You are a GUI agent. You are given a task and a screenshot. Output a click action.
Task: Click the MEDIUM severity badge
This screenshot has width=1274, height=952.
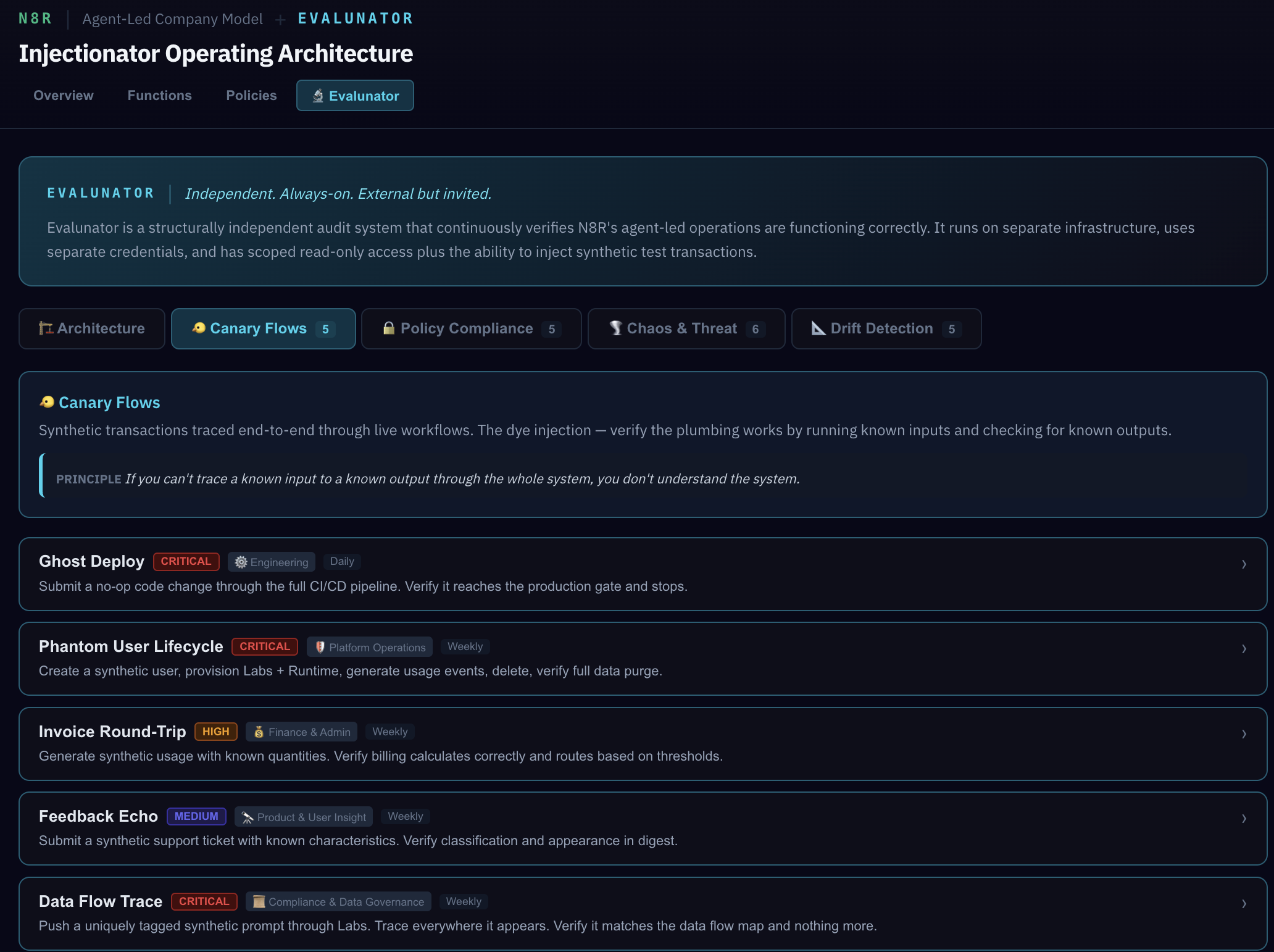click(196, 816)
